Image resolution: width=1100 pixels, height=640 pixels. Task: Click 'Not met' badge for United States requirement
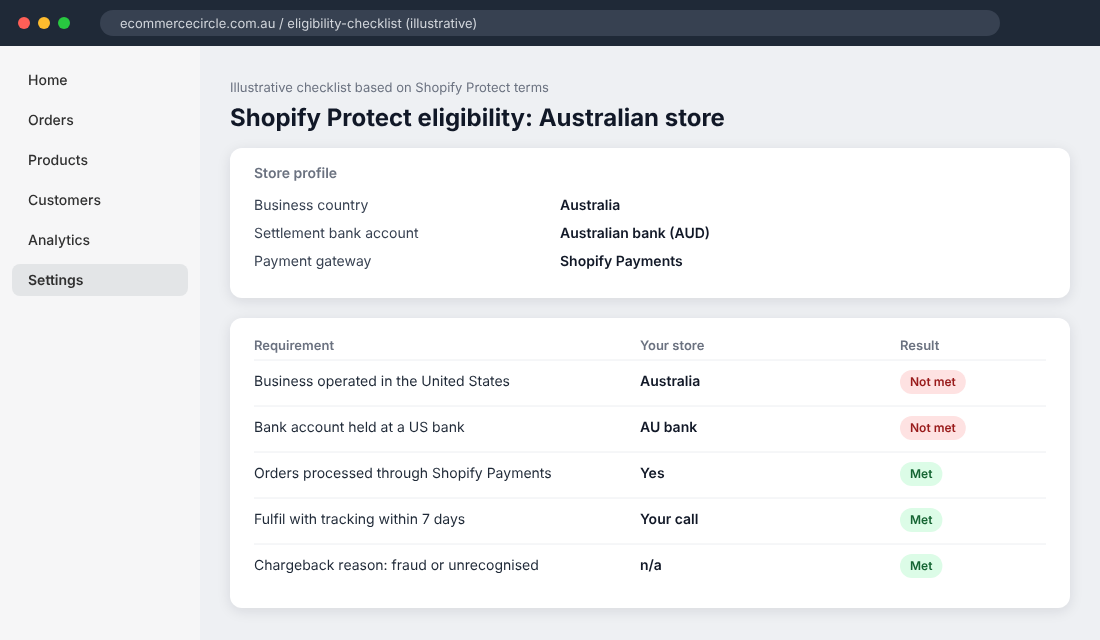(x=933, y=382)
